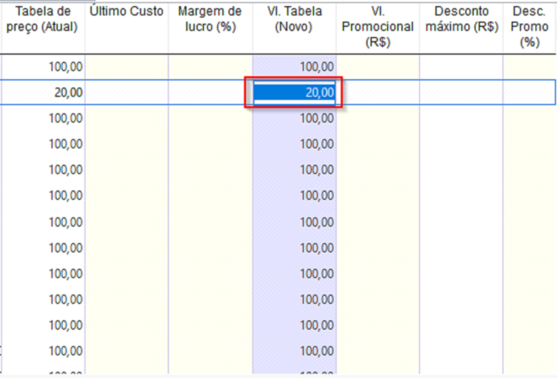Click the Último Custo cell in the 20,00 row
This screenshot has height=378, width=557.
126,92
